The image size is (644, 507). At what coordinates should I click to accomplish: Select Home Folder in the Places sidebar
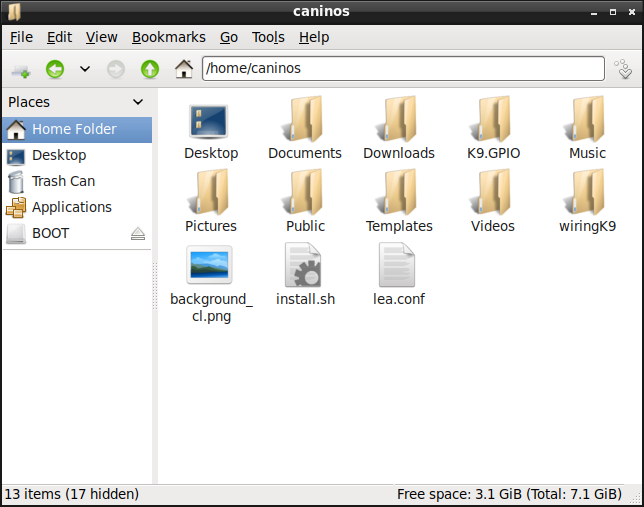point(78,129)
